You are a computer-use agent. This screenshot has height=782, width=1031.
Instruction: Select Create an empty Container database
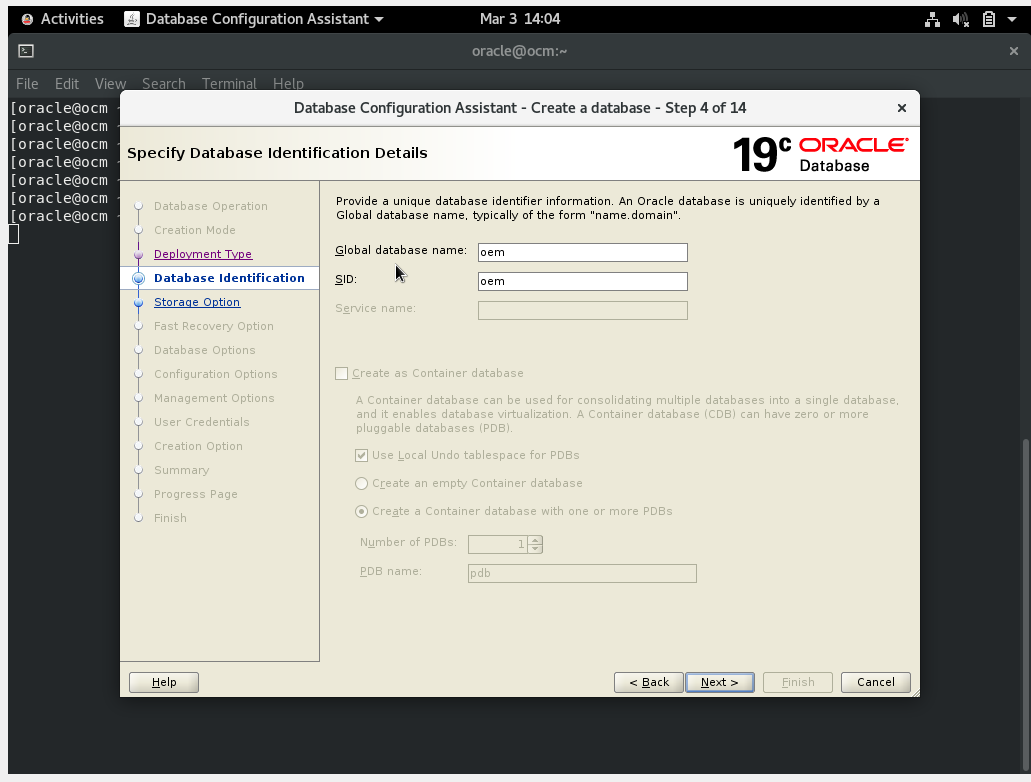coord(361,483)
